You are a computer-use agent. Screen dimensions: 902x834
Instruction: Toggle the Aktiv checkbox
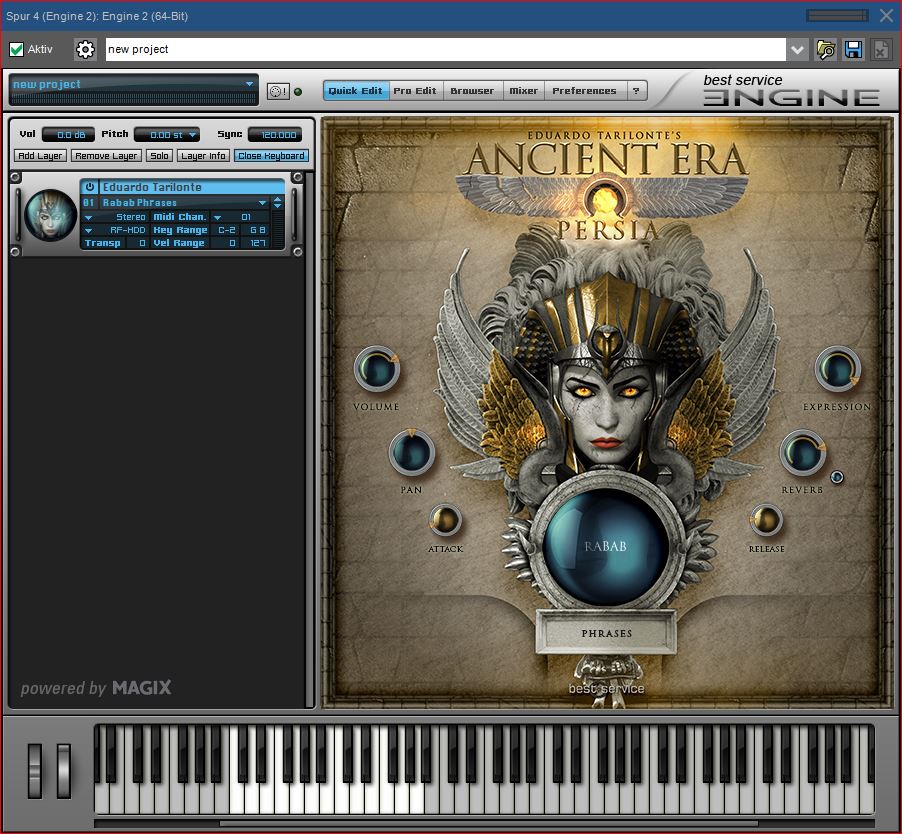click(17, 49)
